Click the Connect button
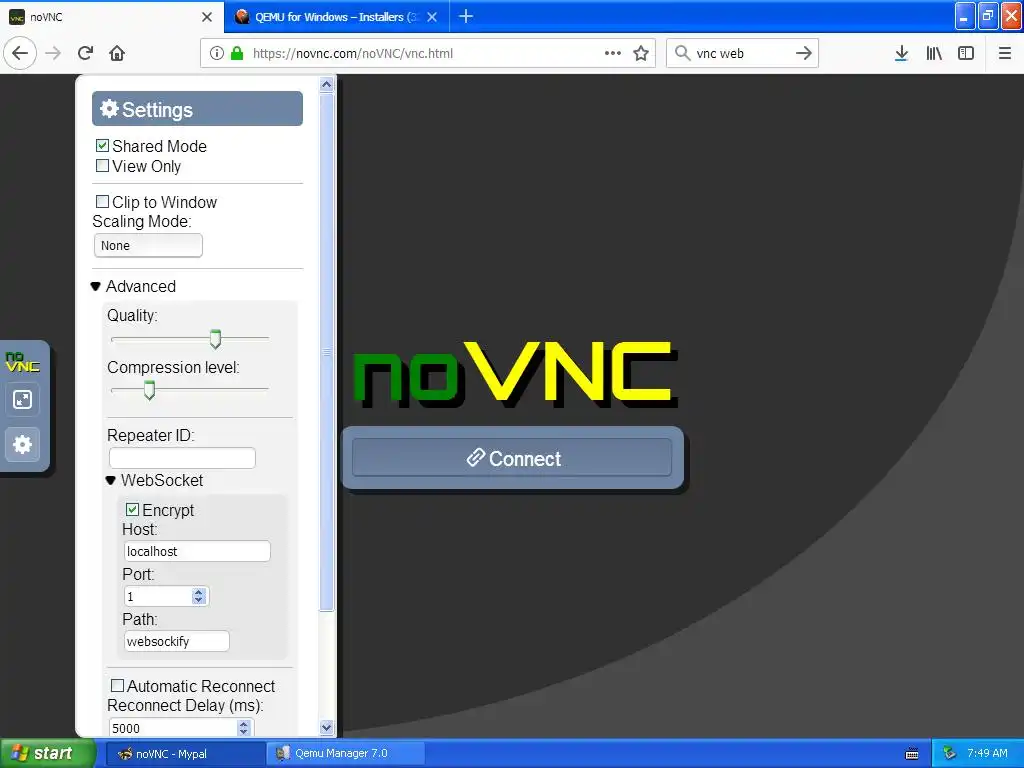Image resolution: width=1024 pixels, height=768 pixels. point(512,458)
